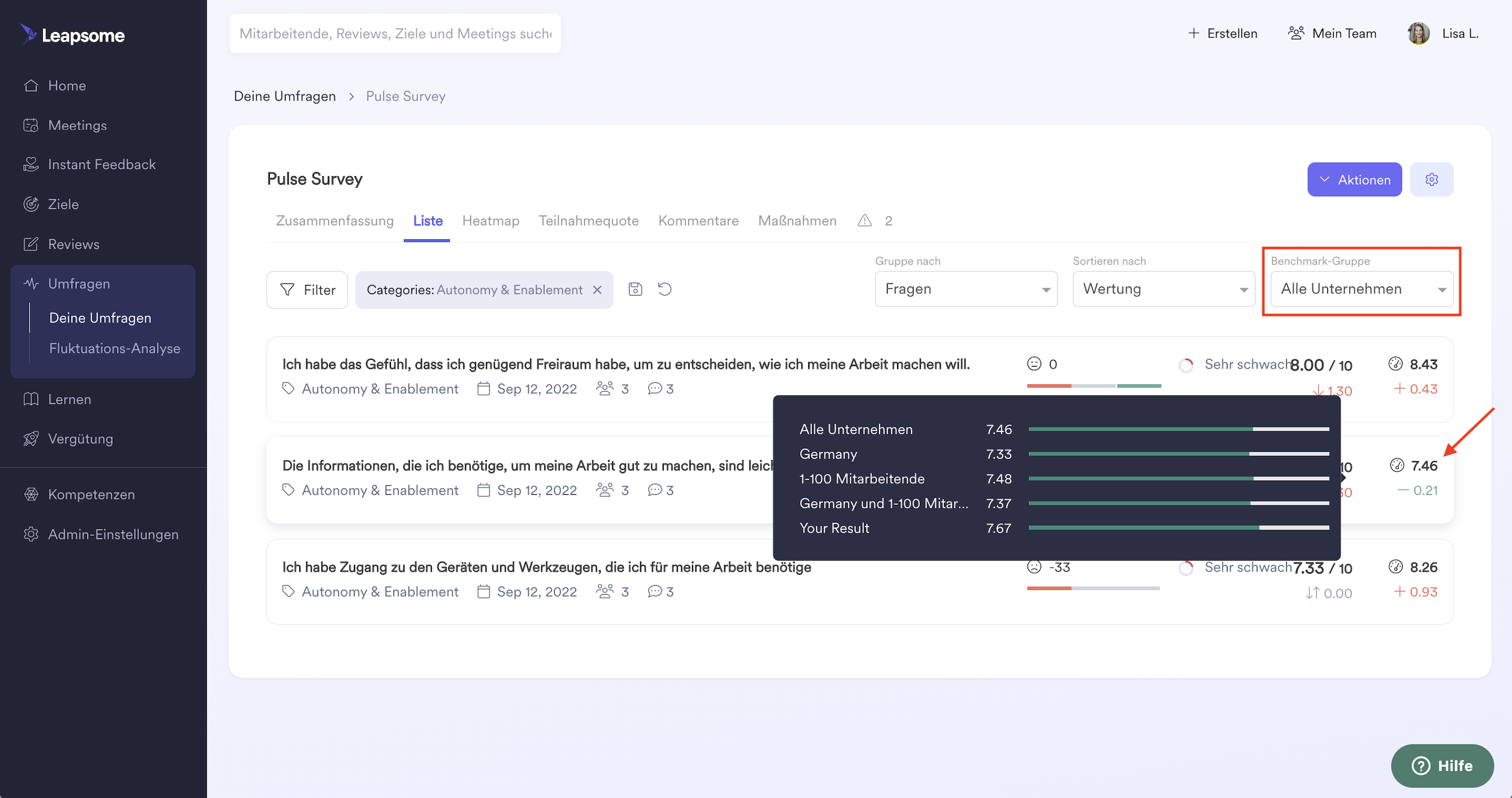Select Deine Umfragen submenu item

coord(101,318)
